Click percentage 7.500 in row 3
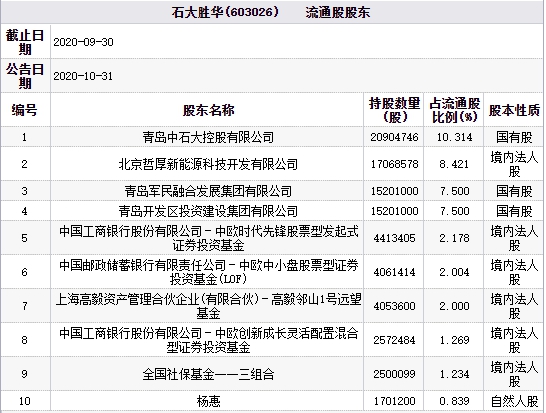The width and height of the screenshot is (546, 413). (x=454, y=191)
